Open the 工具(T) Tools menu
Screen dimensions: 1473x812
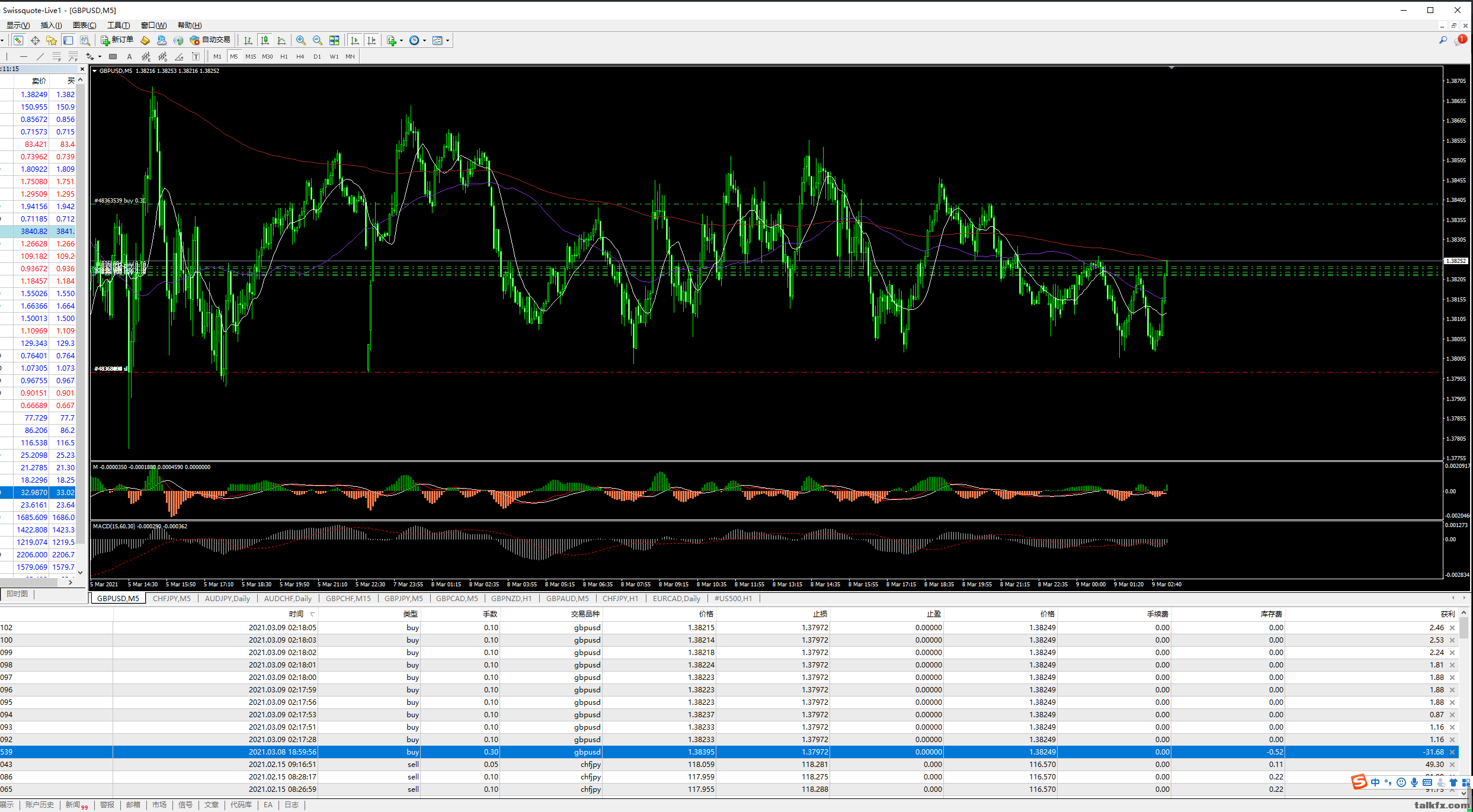click(x=118, y=25)
